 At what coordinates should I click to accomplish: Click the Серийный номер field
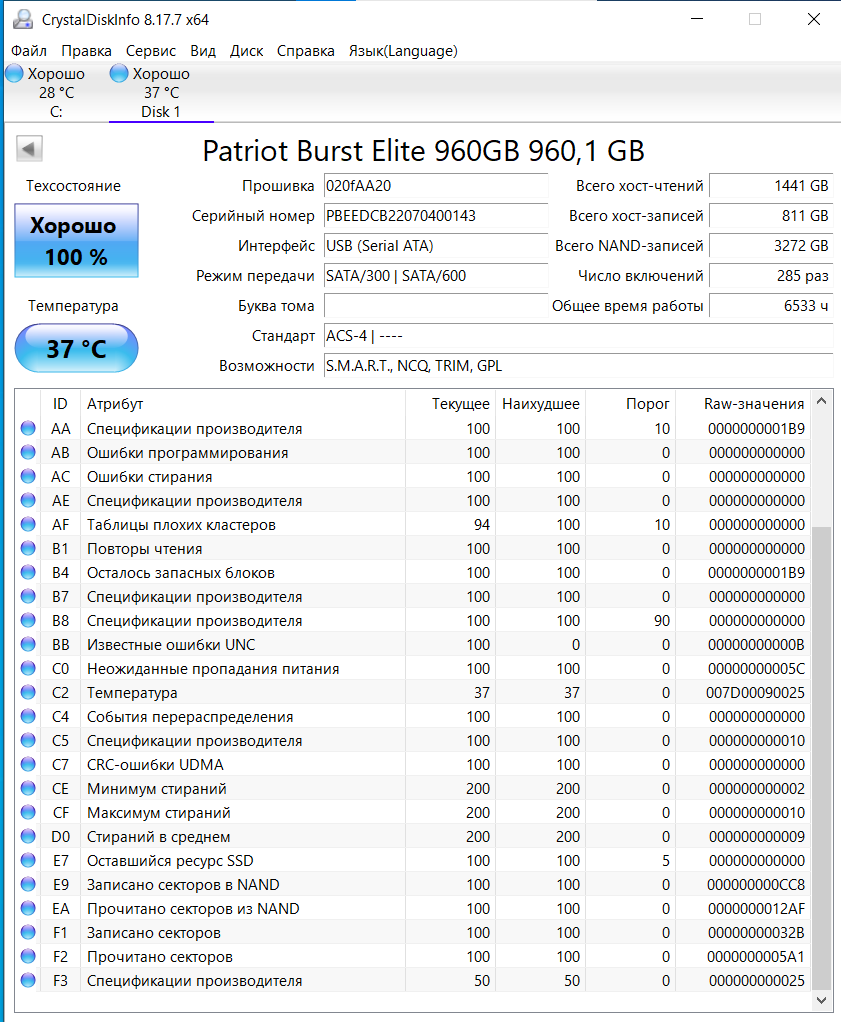pos(435,216)
